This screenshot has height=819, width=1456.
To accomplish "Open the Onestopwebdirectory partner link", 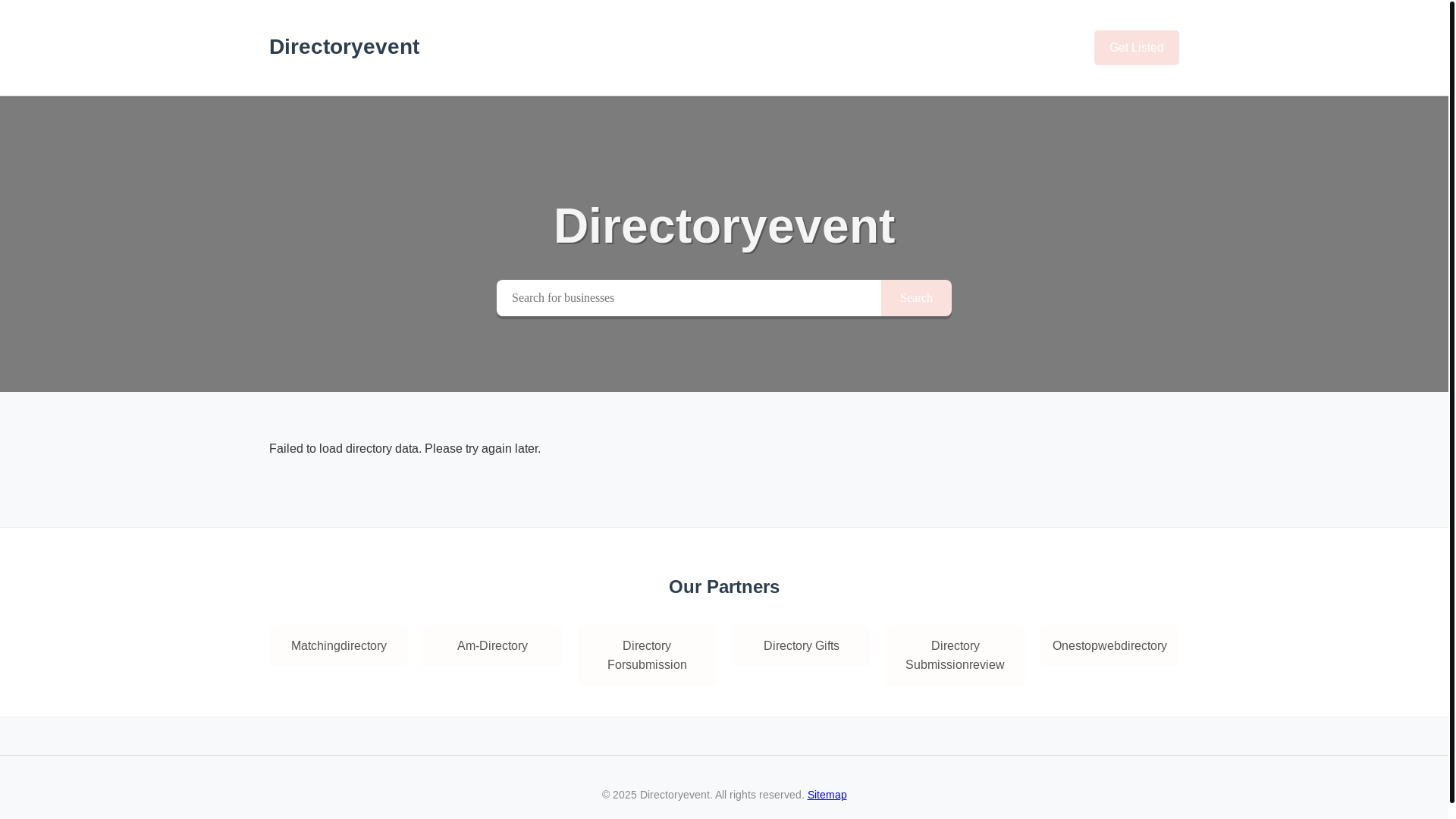I will pyautogui.click(x=1109, y=646).
